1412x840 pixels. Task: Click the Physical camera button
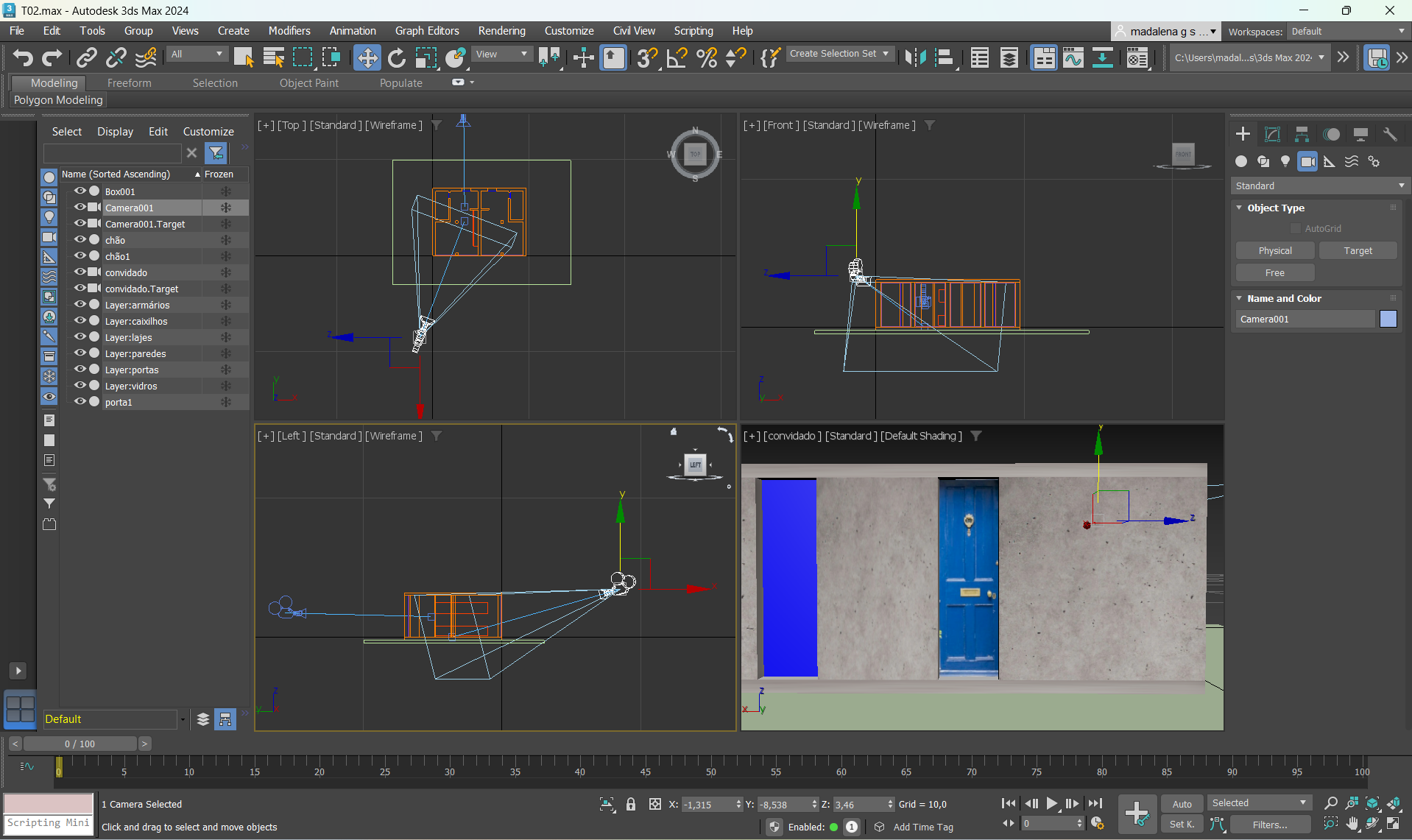tap(1275, 251)
